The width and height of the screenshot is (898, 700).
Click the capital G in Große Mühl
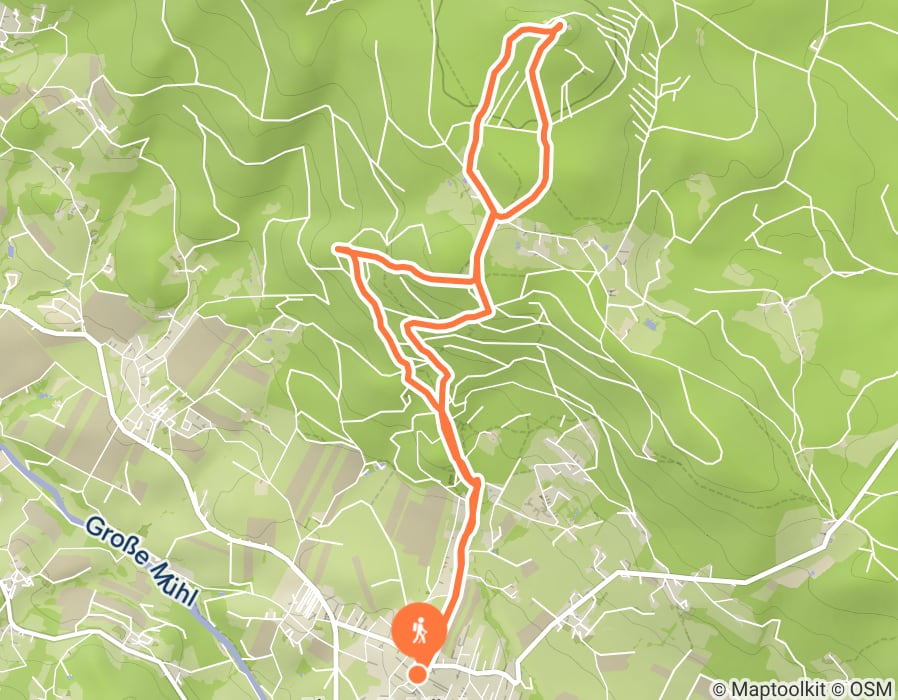(x=94, y=526)
